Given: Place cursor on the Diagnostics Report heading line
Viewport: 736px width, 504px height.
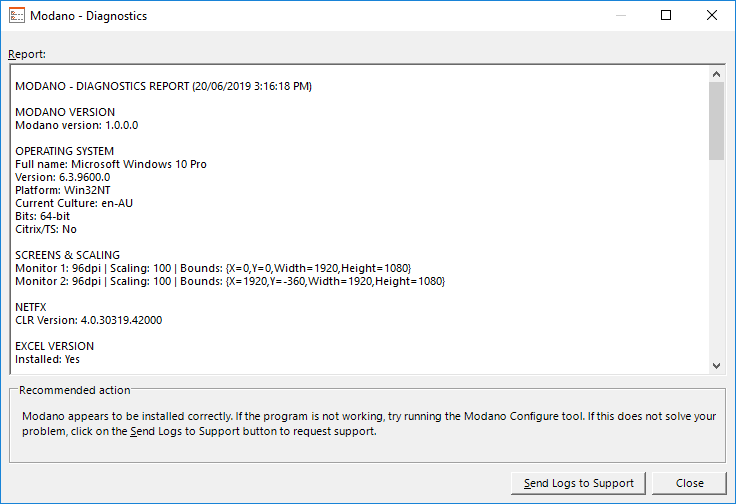Looking at the screenshot, I should (164, 87).
